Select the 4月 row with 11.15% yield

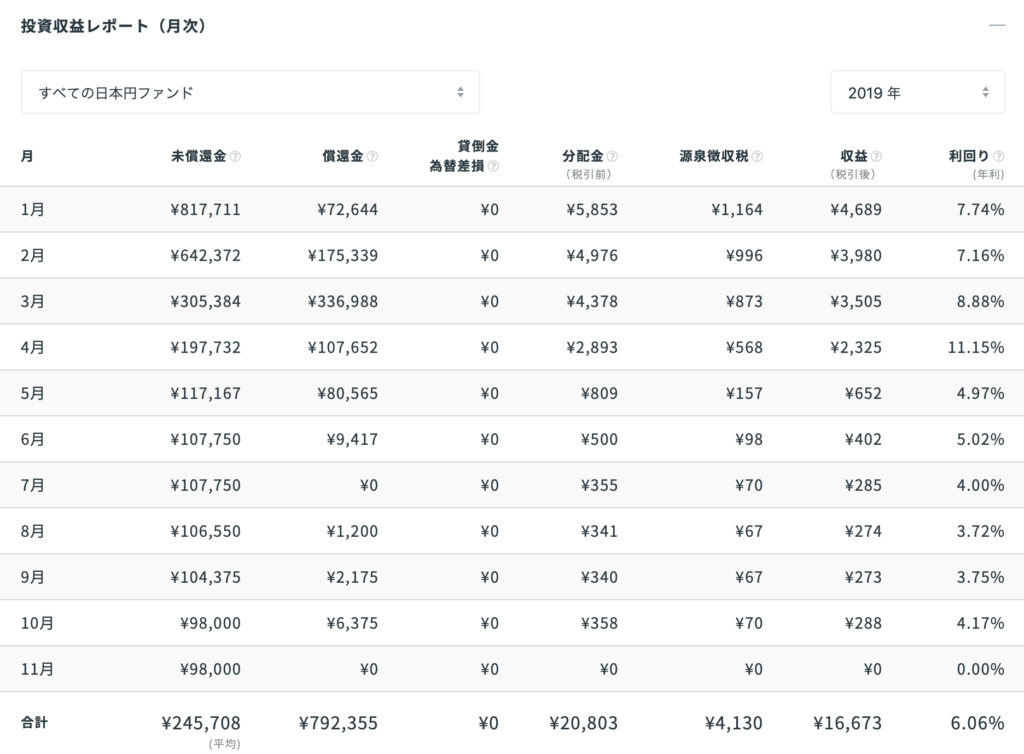tap(512, 347)
